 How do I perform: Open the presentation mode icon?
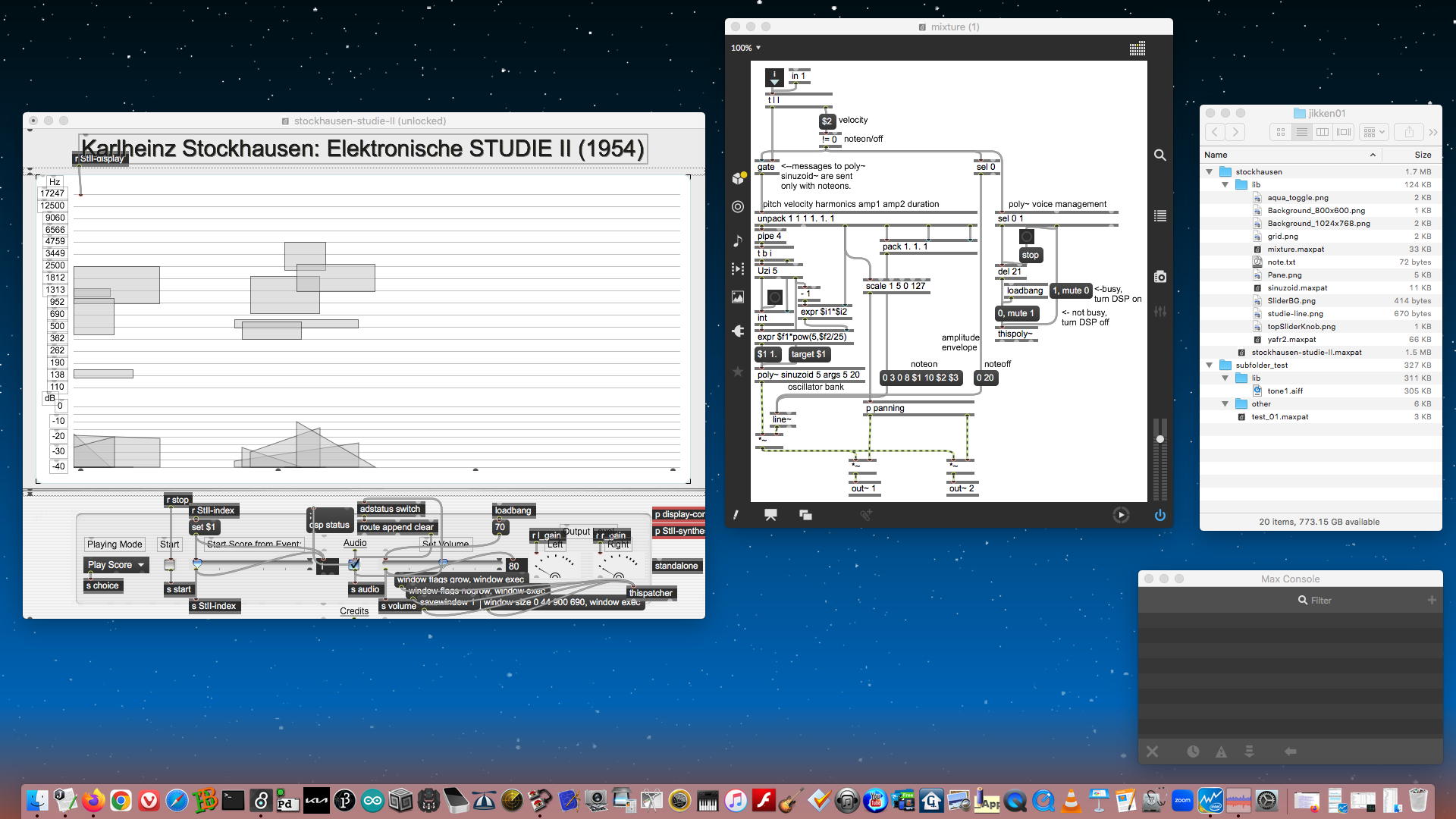[770, 515]
